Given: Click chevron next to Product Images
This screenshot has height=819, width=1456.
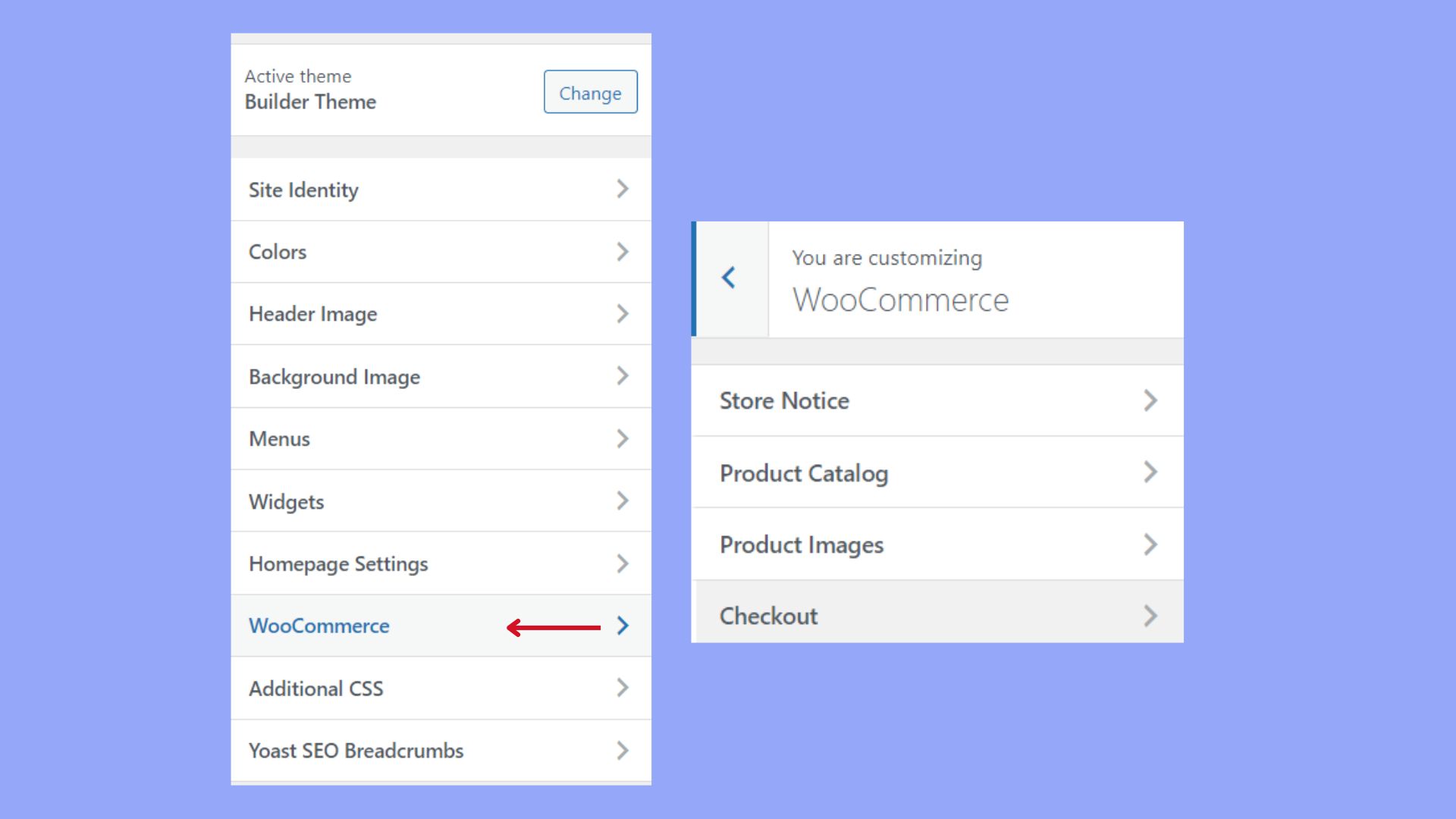Looking at the screenshot, I should click(1150, 544).
